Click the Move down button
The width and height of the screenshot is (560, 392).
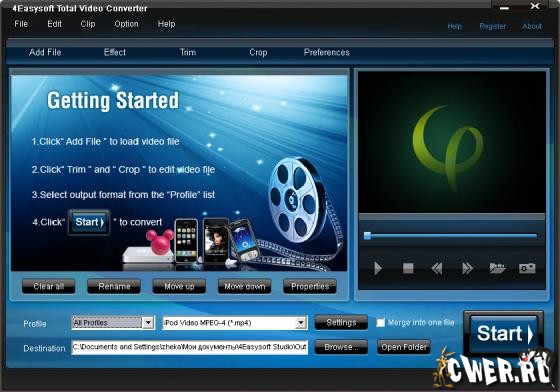(x=245, y=286)
